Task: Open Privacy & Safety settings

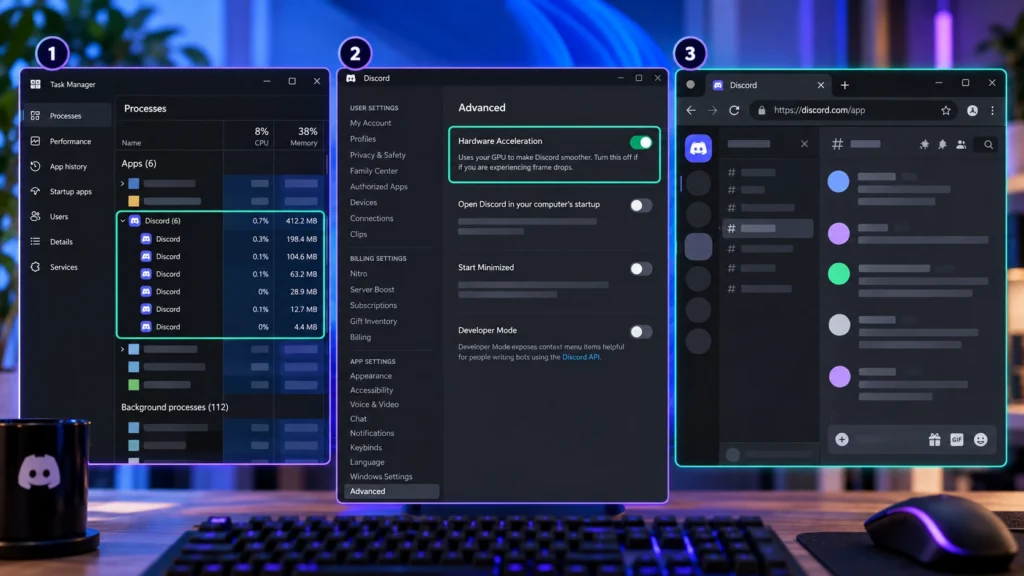Action: (377, 155)
